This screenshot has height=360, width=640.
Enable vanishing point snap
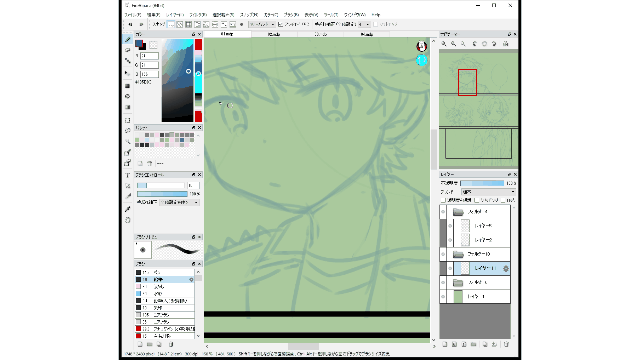(198, 24)
